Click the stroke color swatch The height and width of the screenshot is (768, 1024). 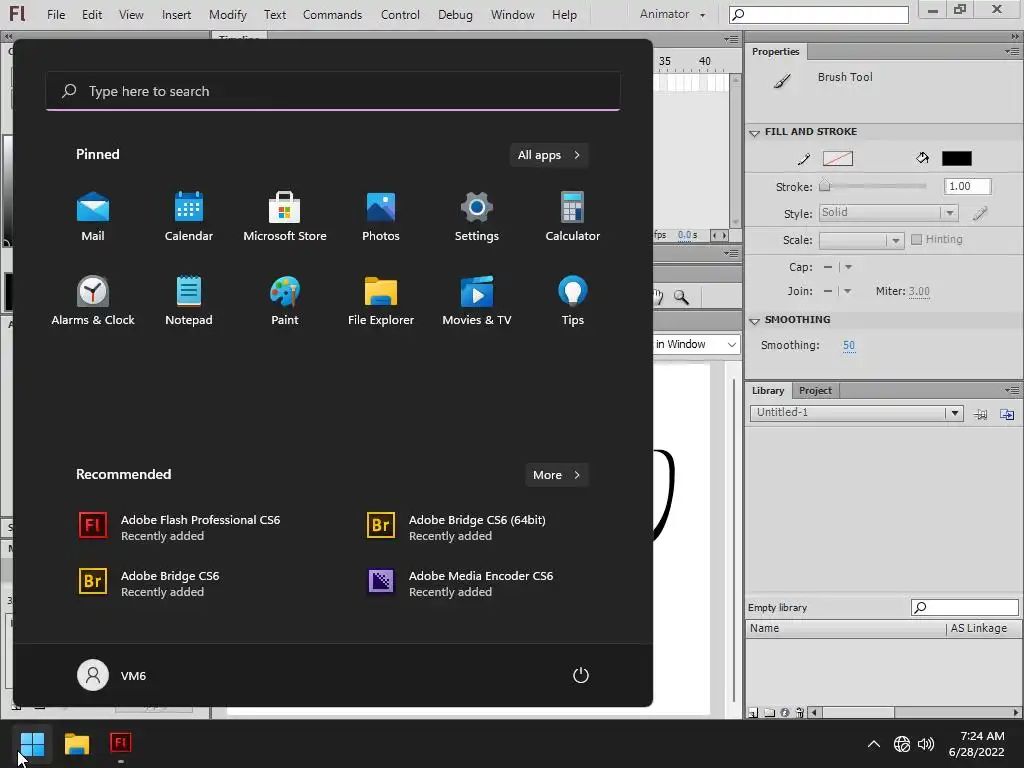click(838, 158)
